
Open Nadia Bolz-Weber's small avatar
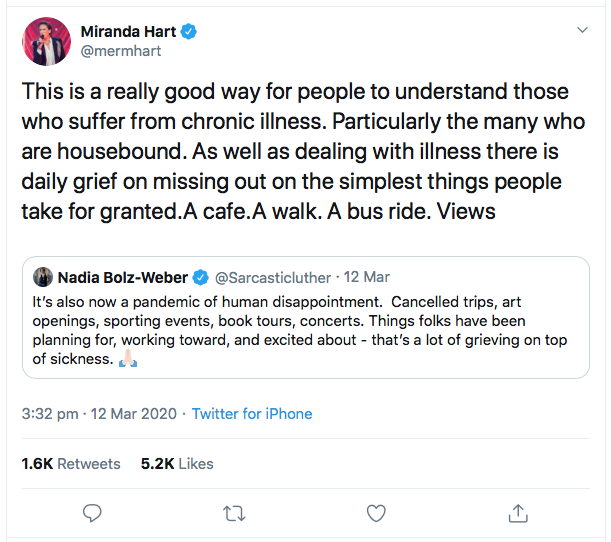tap(43, 277)
